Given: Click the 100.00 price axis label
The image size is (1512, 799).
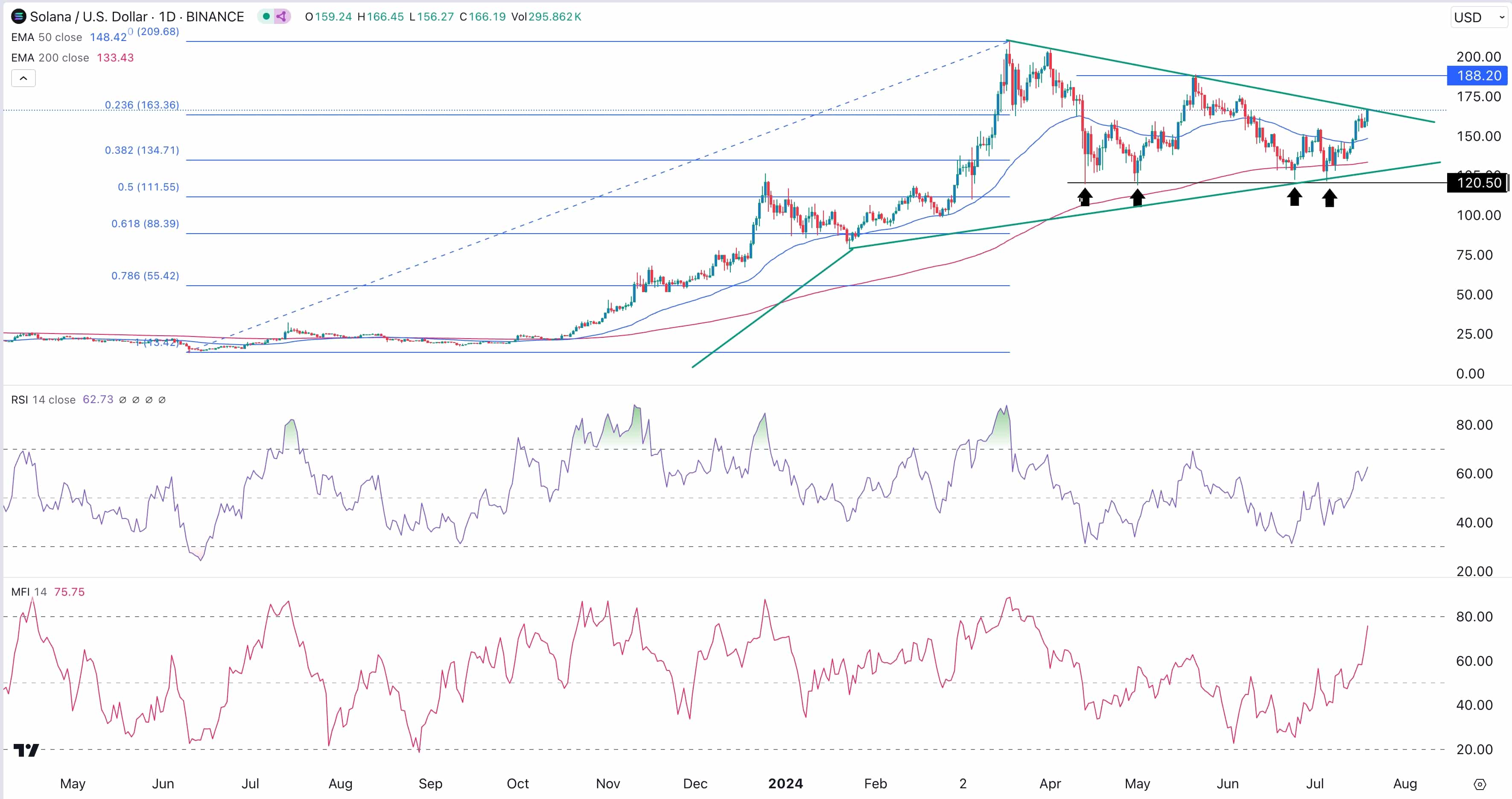Looking at the screenshot, I should coord(1479,216).
